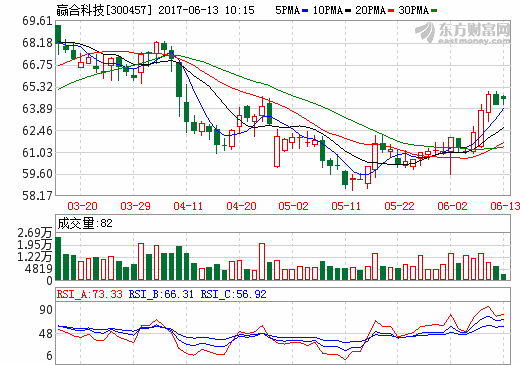Screen dimensions: 520x365
Task: Click the 48 RSI axis label
Action: 46,334
